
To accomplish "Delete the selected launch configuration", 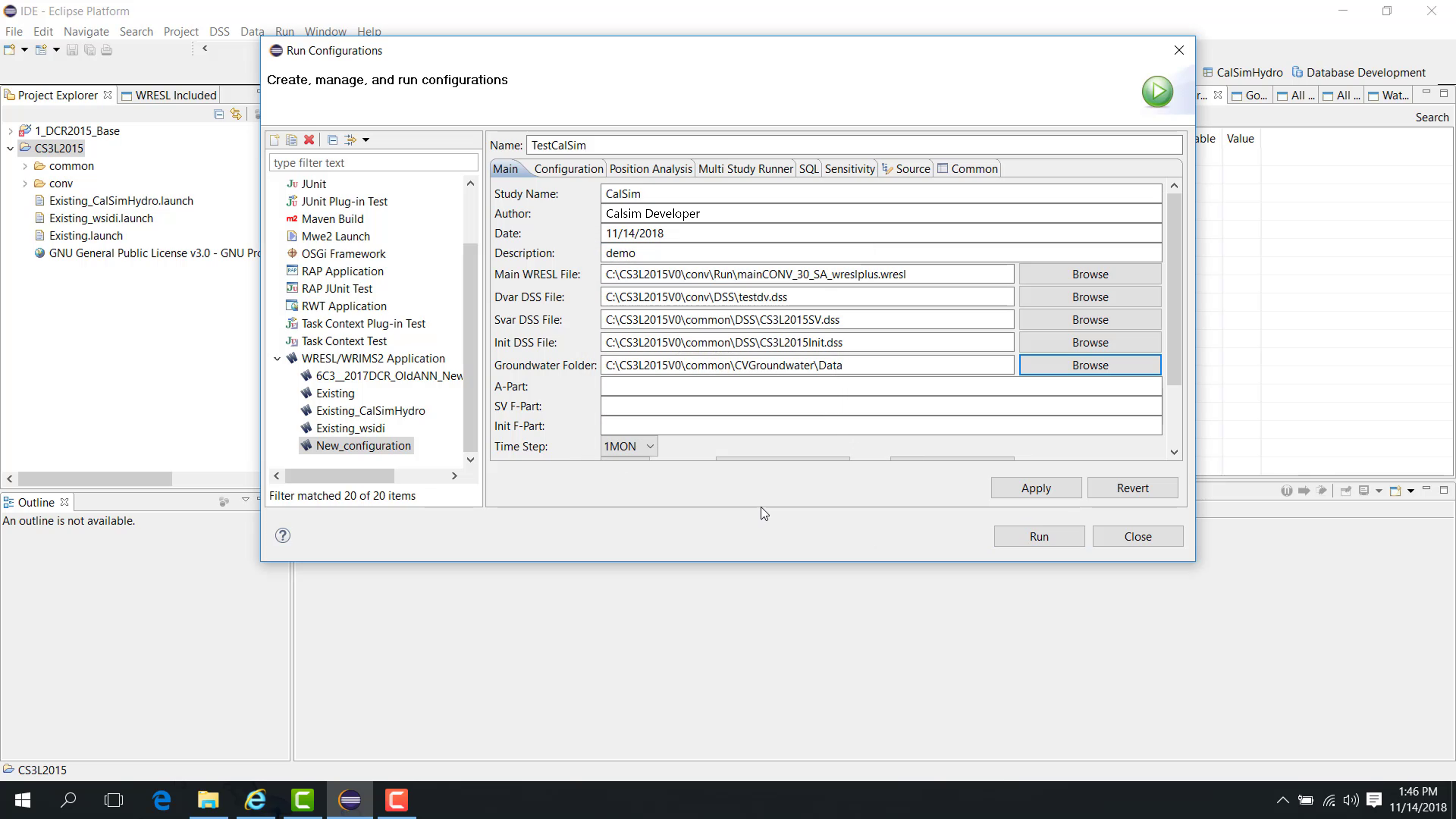I will 309,140.
